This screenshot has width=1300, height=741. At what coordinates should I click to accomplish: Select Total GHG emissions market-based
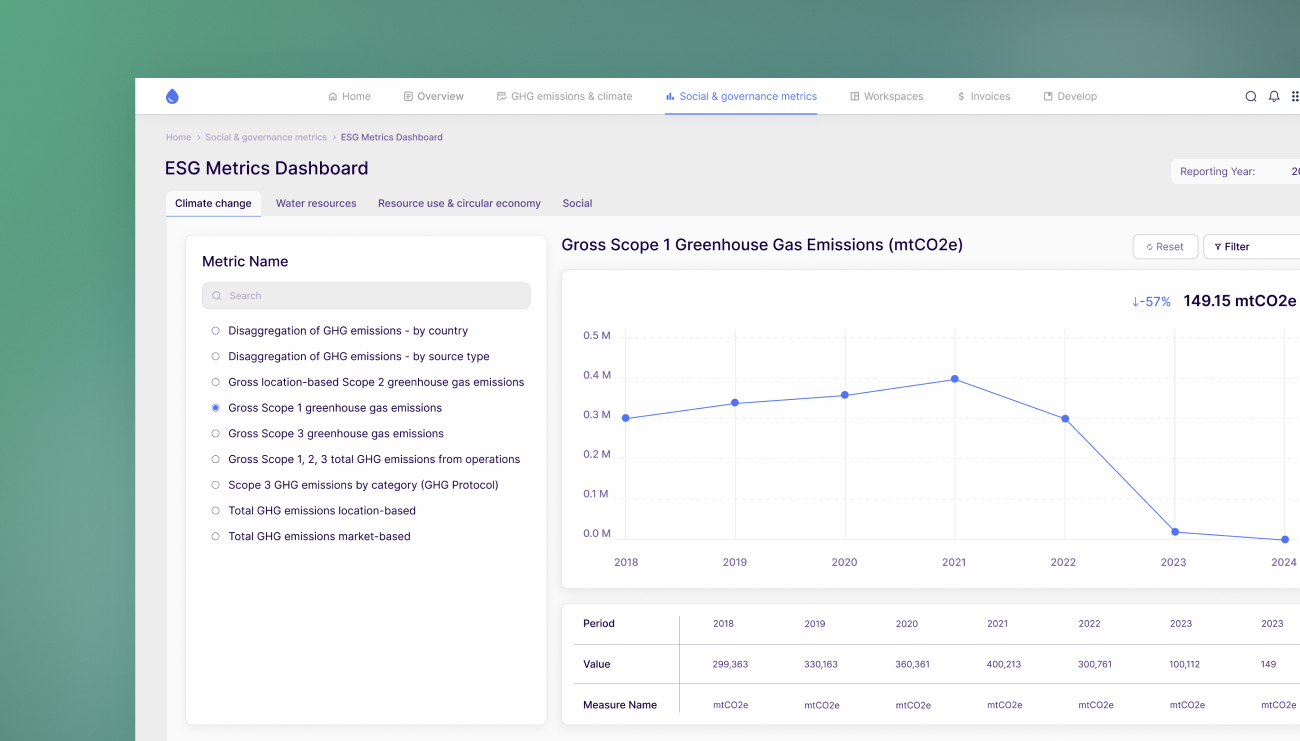coord(310,536)
